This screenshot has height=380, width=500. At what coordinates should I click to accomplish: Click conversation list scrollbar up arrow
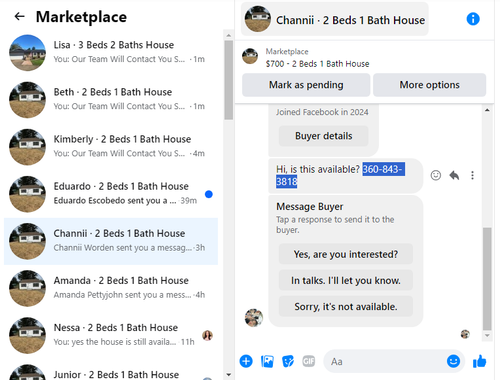click(x=229, y=35)
